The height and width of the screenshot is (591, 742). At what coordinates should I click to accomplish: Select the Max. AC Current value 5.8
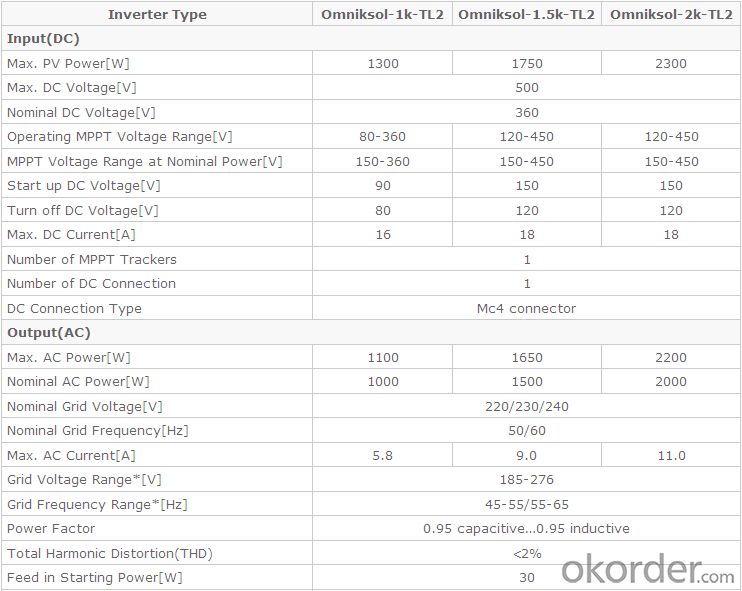pos(382,455)
